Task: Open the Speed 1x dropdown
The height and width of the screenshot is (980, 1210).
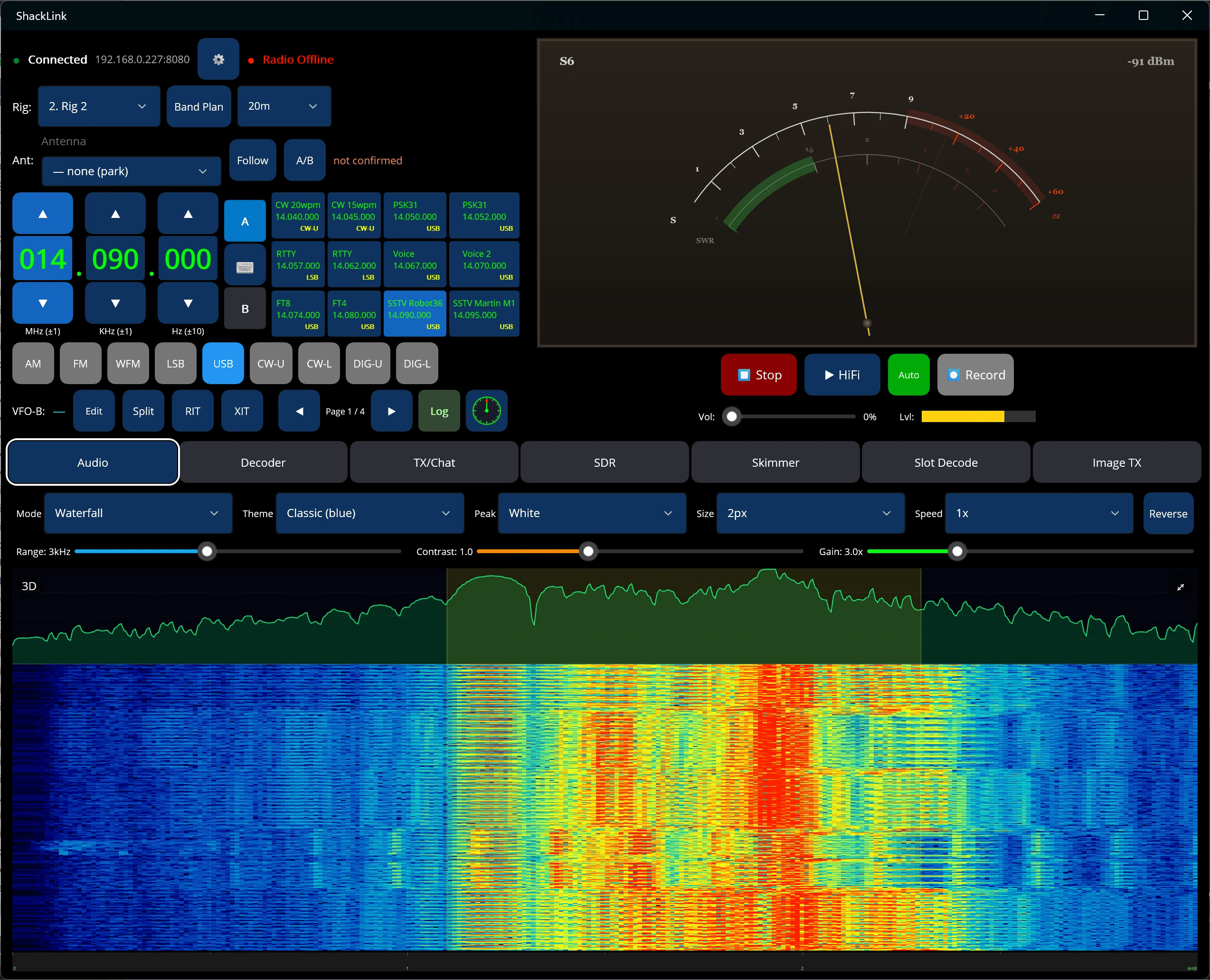Action: pyautogui.click(x=1040, y=513)
